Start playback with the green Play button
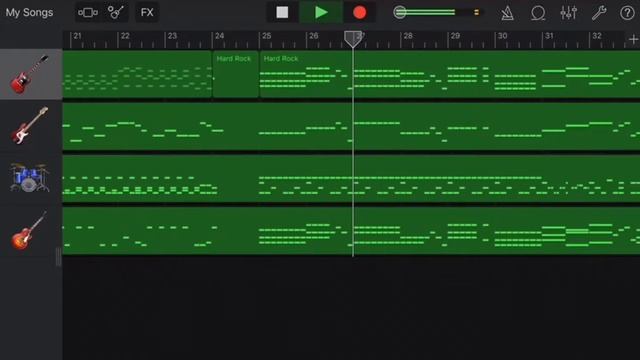640x360 pixels. pos(321,13)
